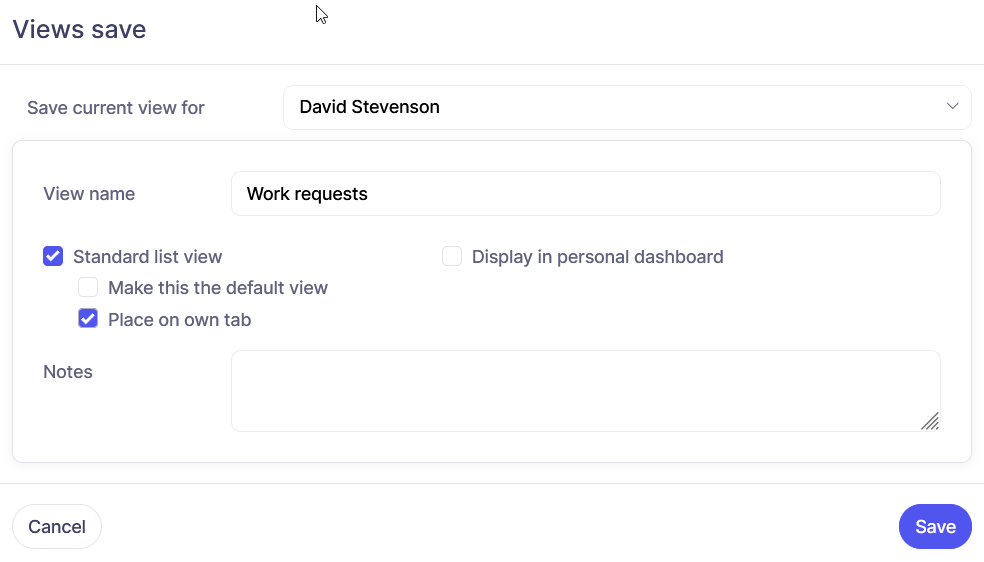Tick the Make this the default view checkbox

pos(88,288)
